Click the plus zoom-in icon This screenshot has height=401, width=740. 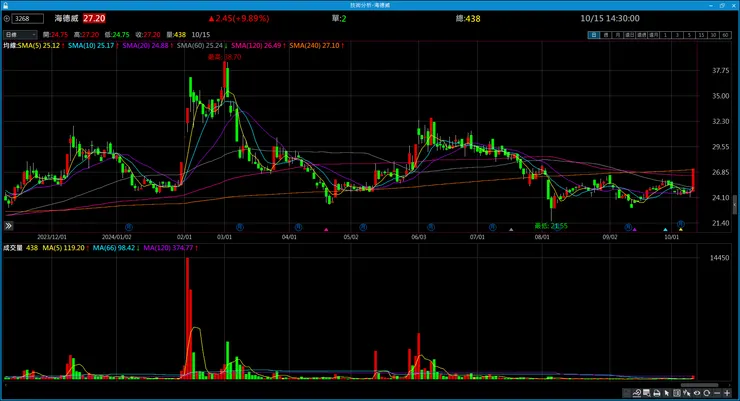pos(727,393)
